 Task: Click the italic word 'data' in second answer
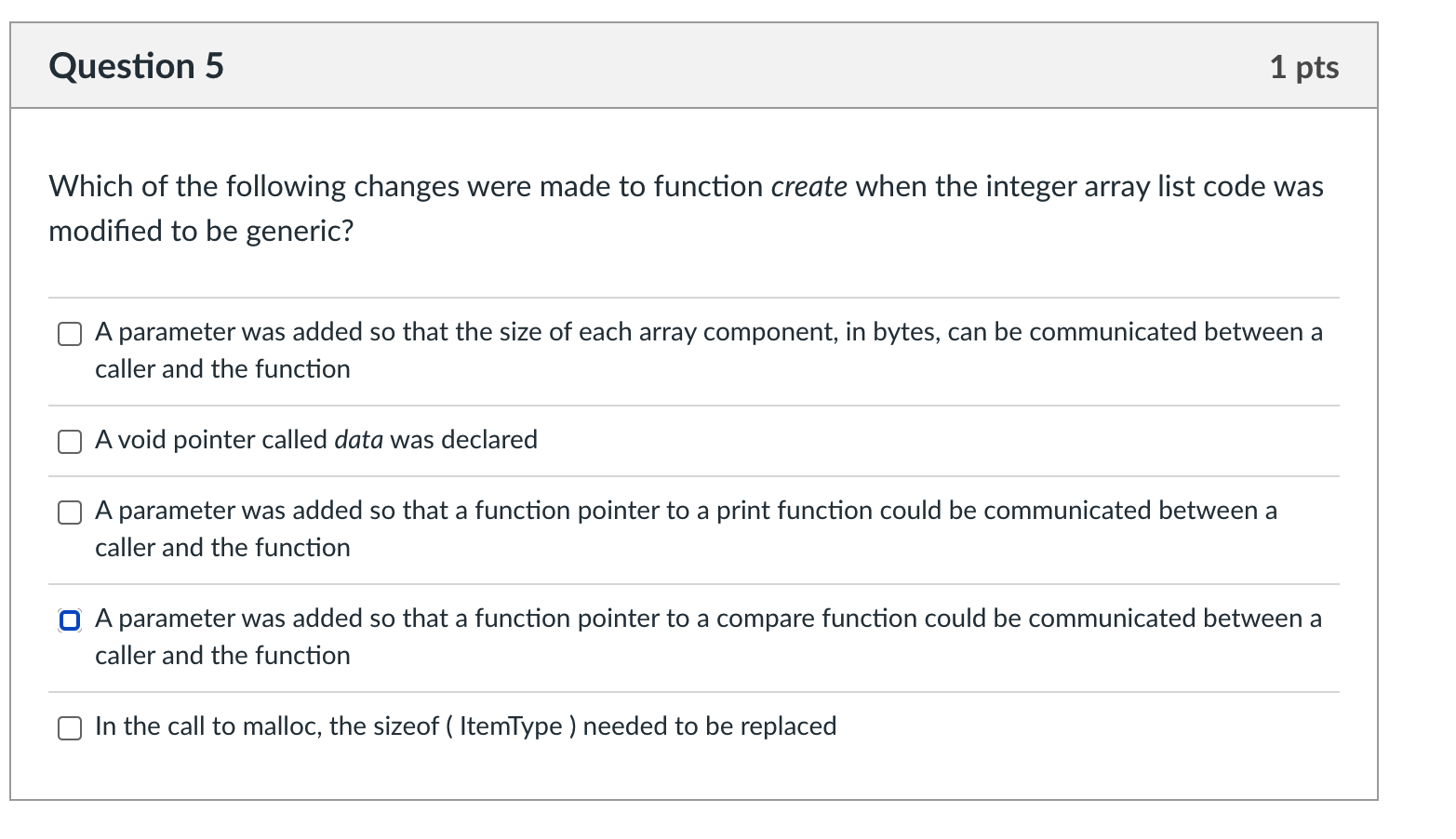click(x=358, y=440)
